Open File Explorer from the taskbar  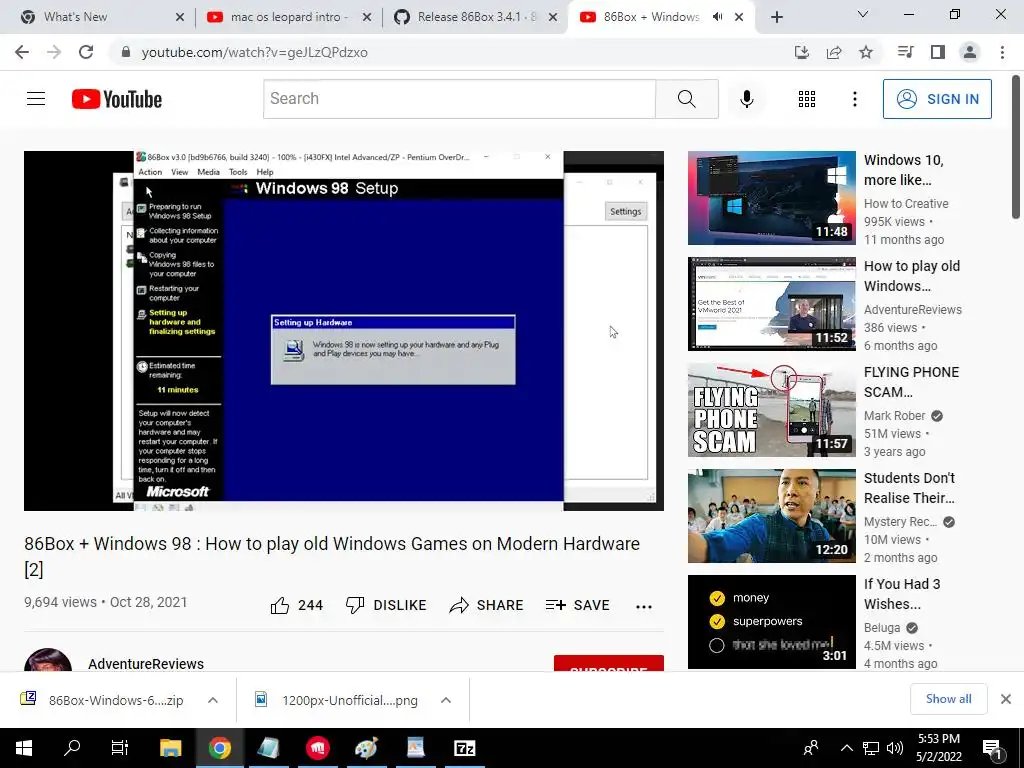[x=170, y=748]
